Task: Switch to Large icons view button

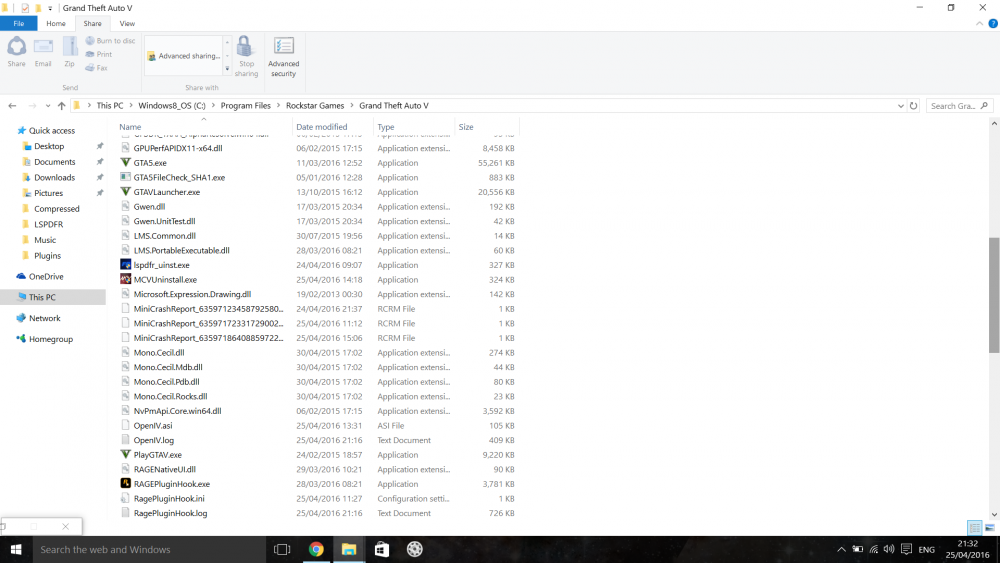Action: [989, 527]
